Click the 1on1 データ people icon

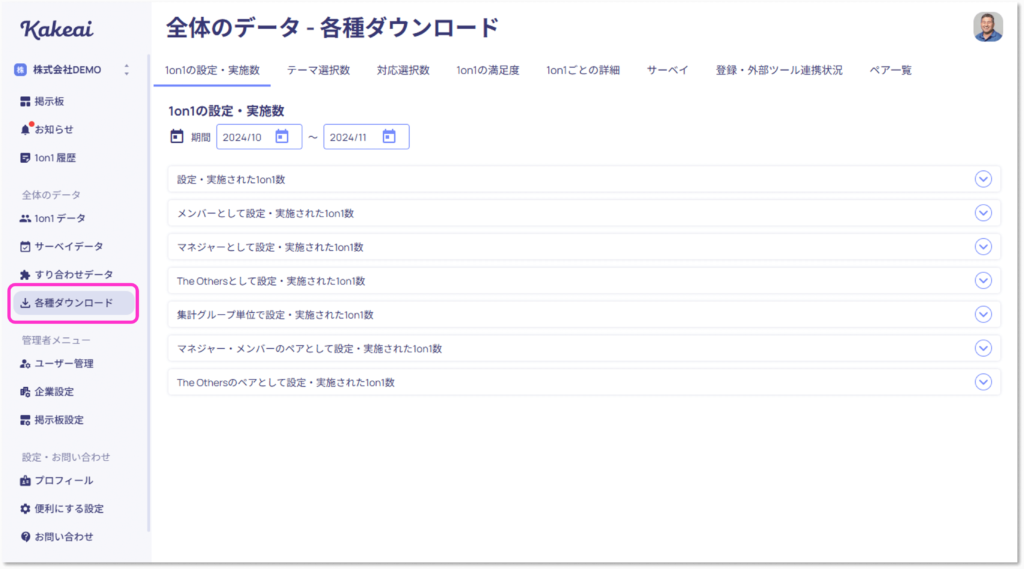pyautogui.click(x=25, y=218)
